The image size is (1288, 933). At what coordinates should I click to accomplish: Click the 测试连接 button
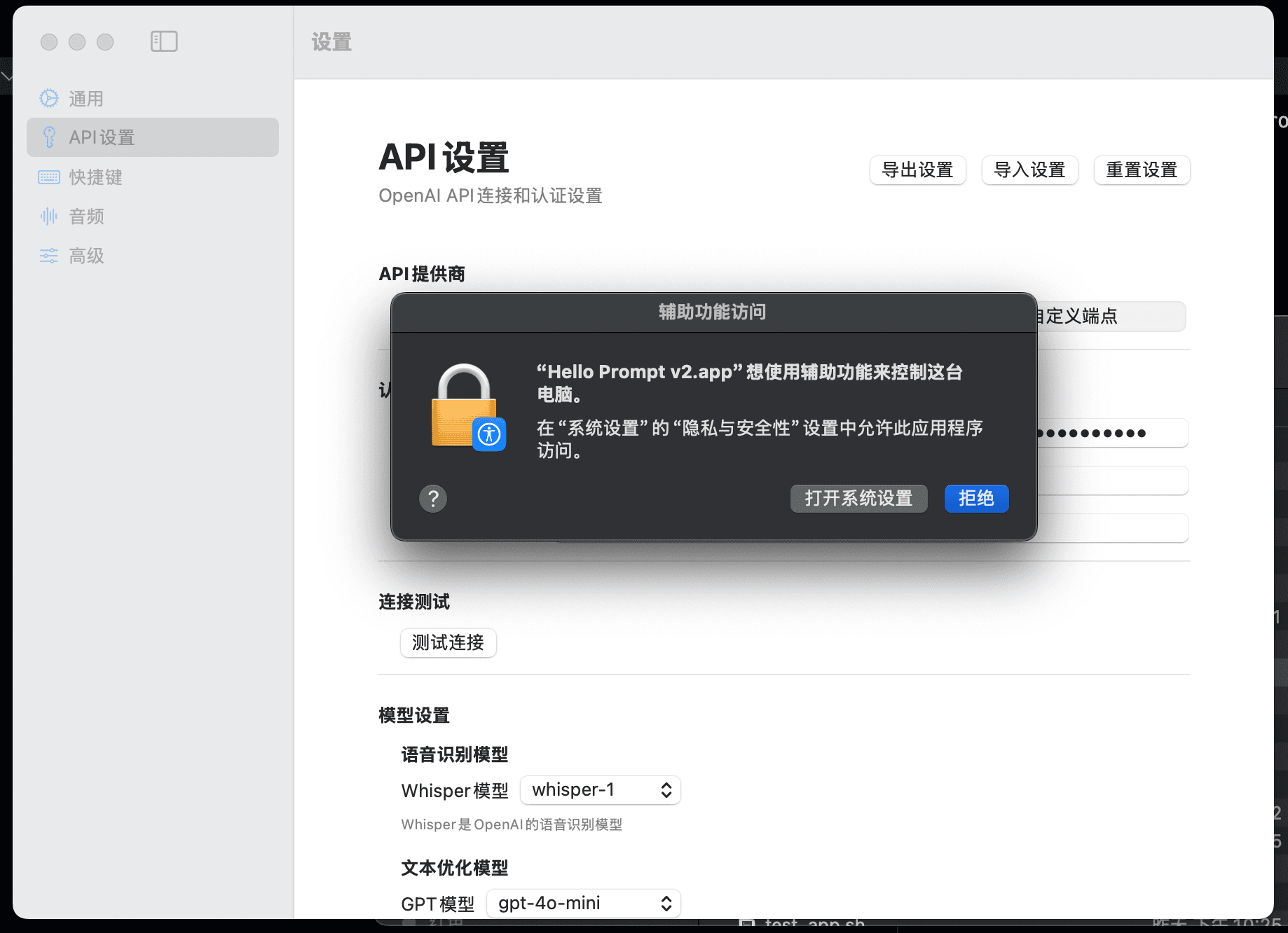click(x=448, y=642)
